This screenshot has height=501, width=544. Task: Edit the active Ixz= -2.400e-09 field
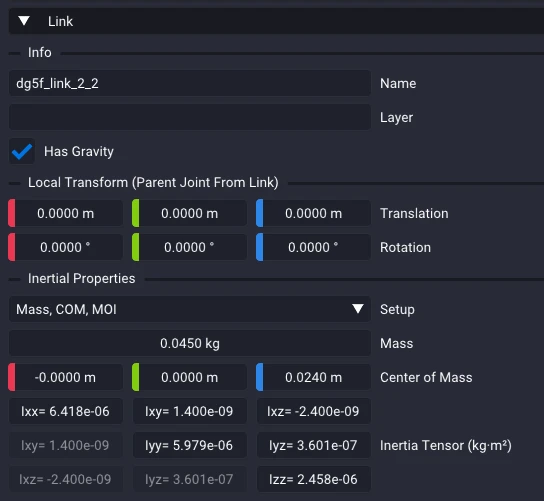click(314, 411)
